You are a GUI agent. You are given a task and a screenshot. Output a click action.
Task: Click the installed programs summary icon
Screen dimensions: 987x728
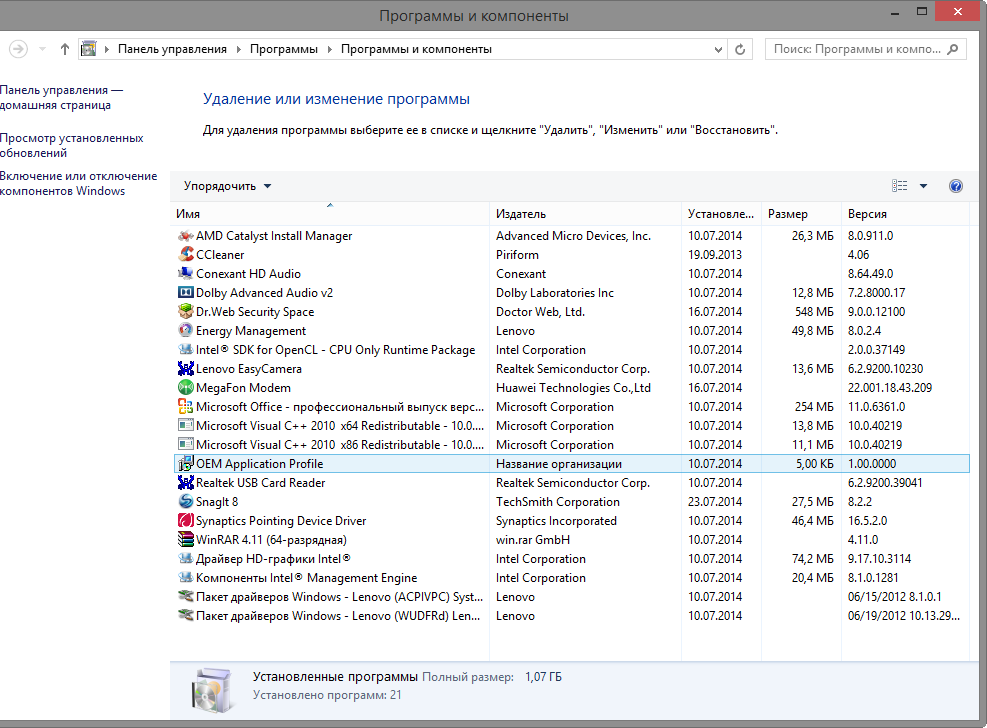click(x=212, y=690)
